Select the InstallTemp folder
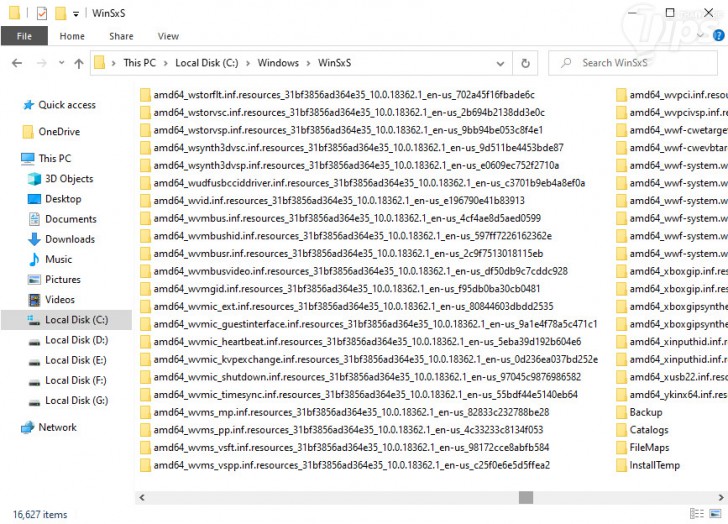Image resolution: width=728 pixels, height=524 pixels. pyautogui.click(x=648, y=465)
